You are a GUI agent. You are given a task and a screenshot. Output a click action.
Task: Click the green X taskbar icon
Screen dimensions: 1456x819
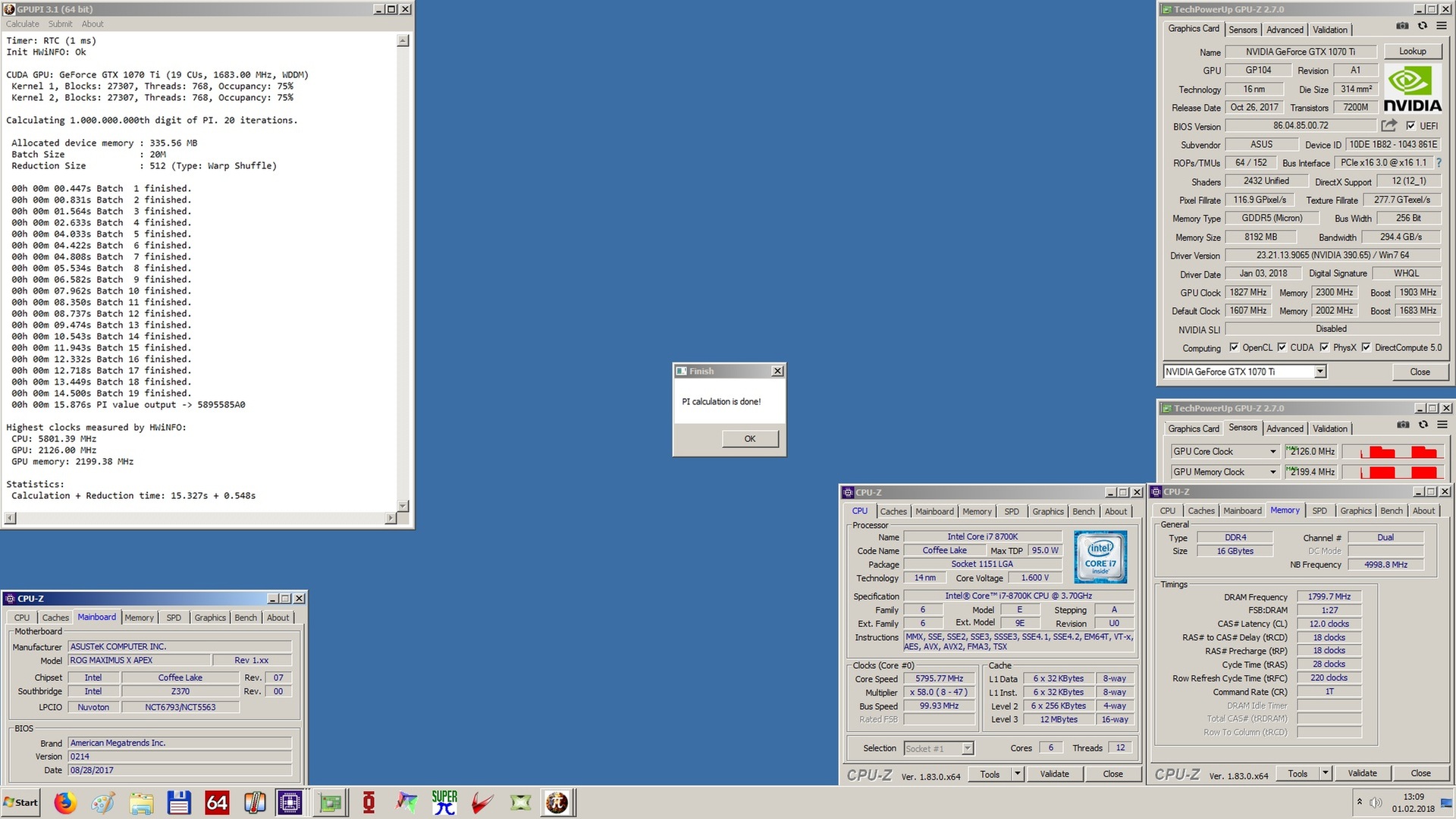(520, 802)
